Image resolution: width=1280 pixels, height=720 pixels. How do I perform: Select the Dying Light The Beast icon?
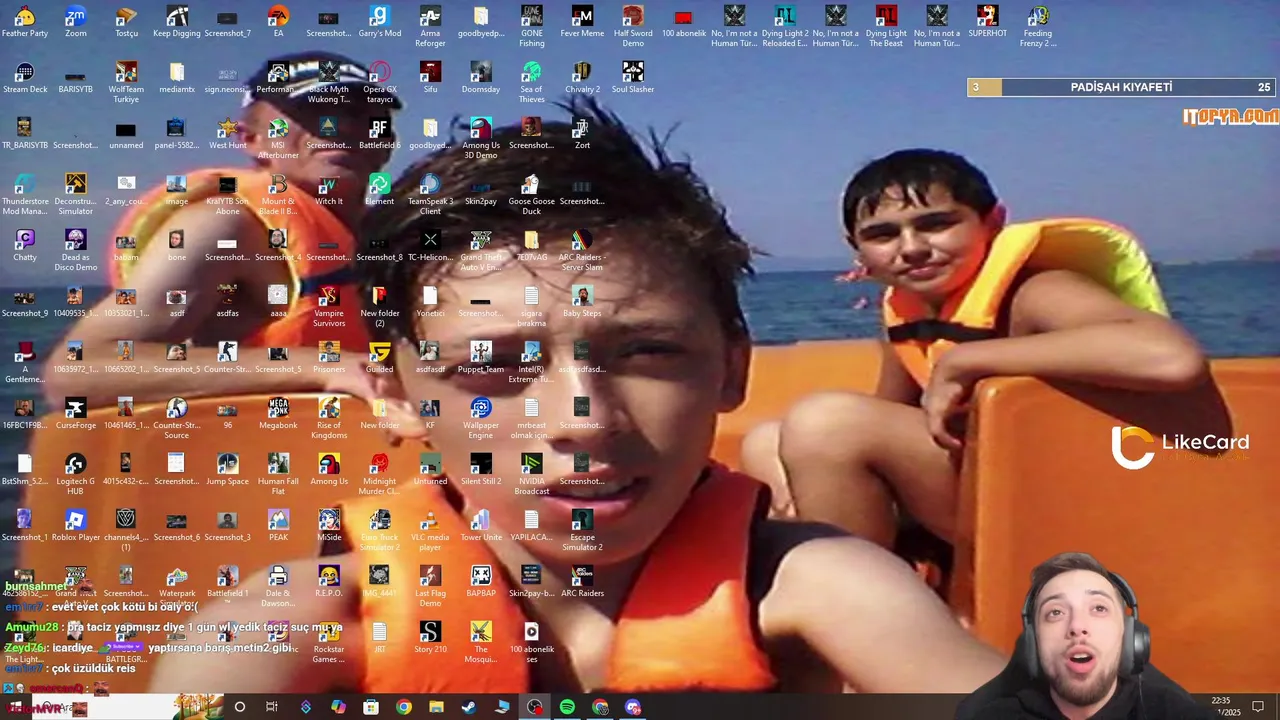pos(886,17)
